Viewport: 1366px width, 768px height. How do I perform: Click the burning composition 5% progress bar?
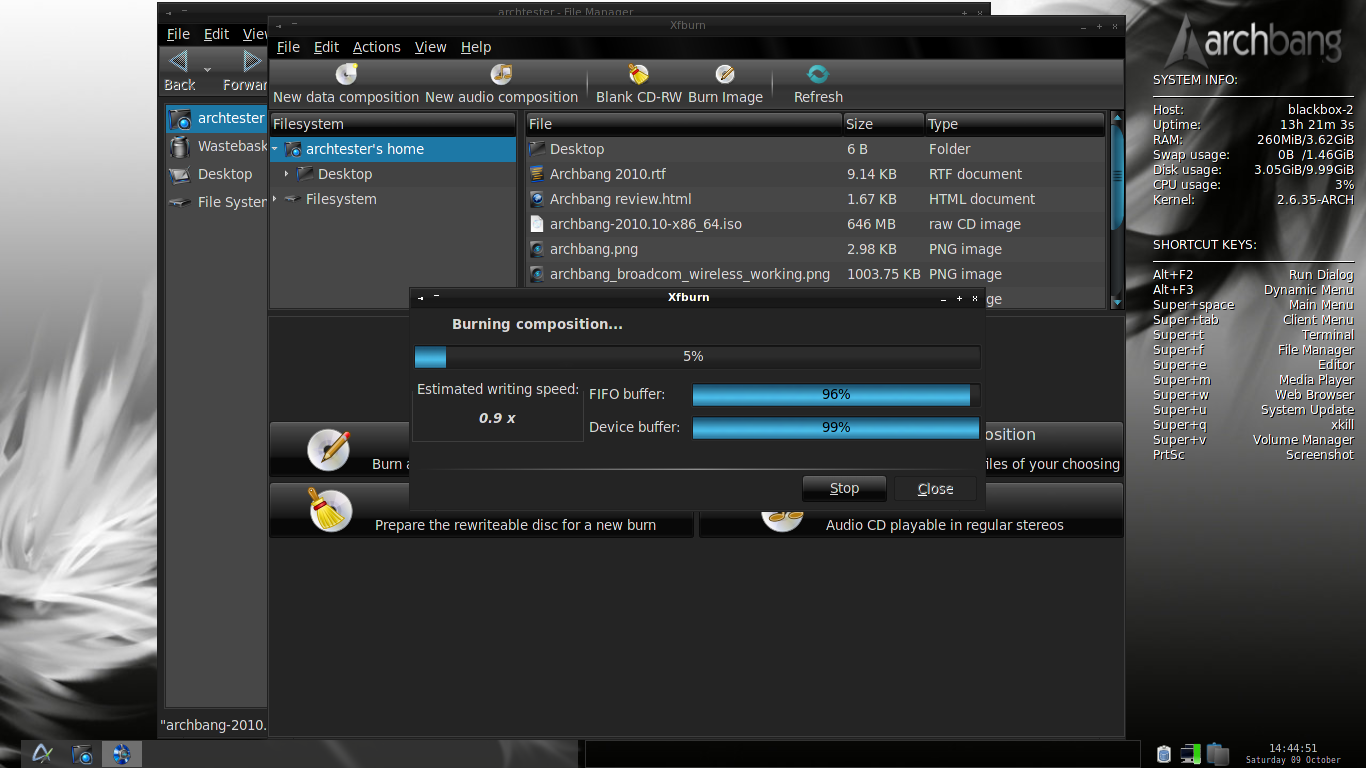tap(697, 357)
